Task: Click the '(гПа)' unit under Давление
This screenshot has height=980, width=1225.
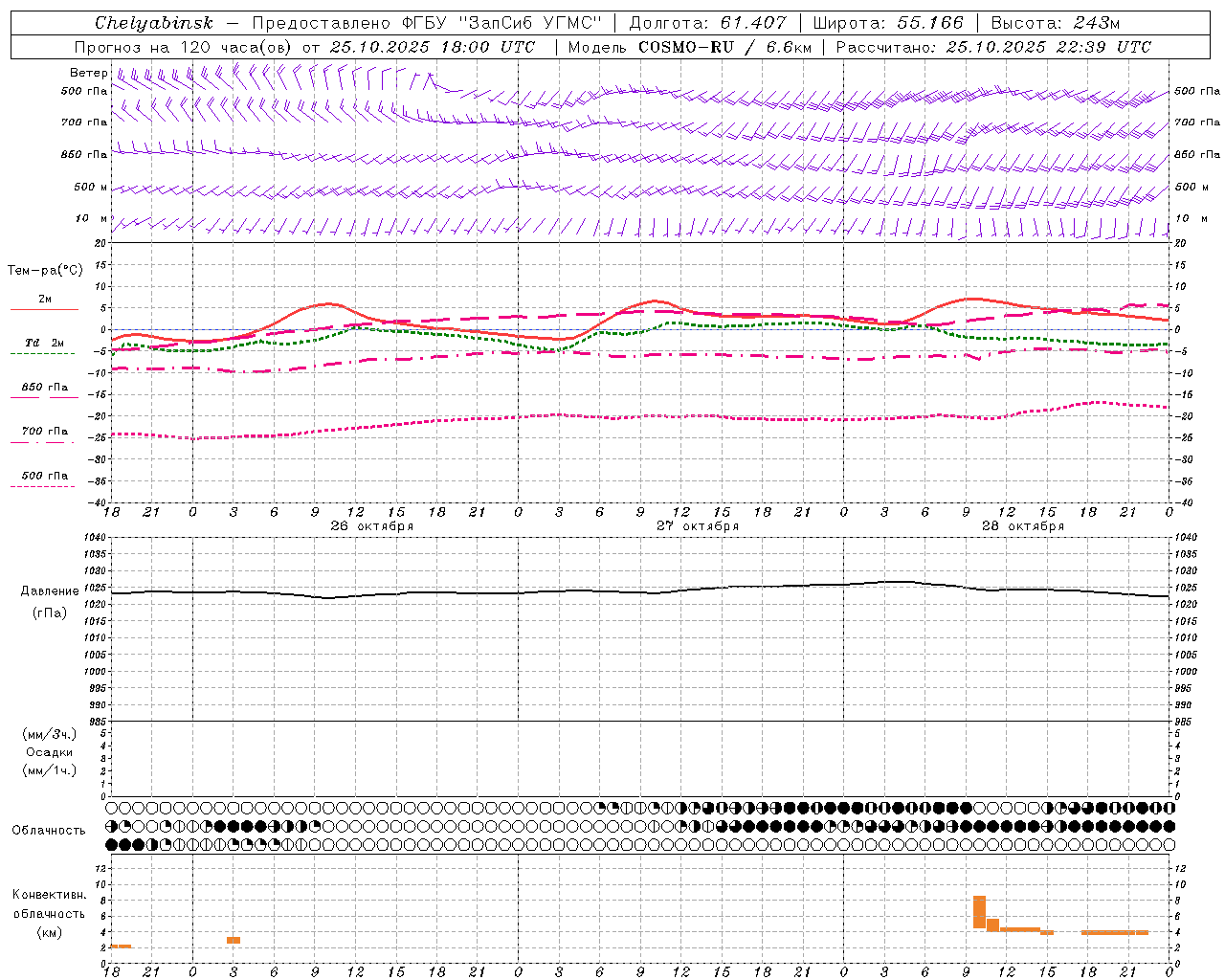Action: pos(48,612)
